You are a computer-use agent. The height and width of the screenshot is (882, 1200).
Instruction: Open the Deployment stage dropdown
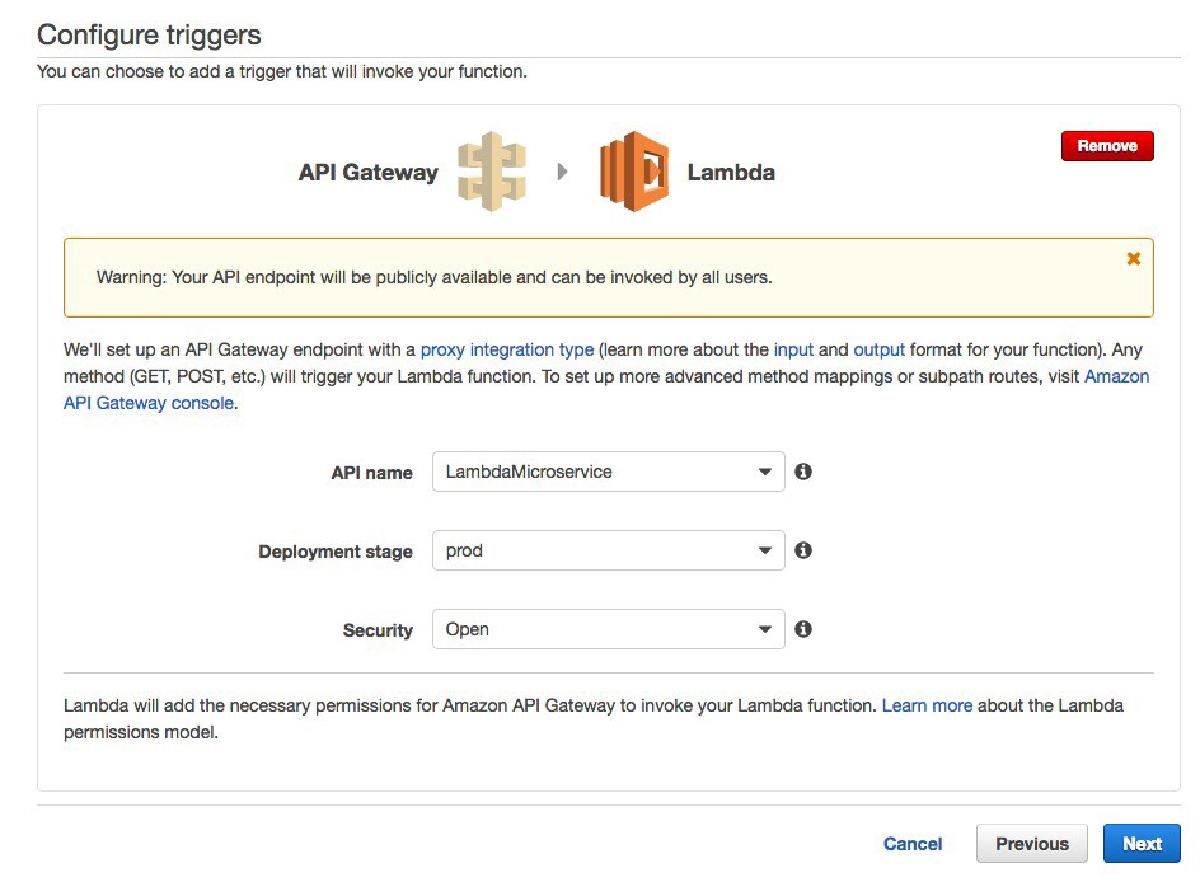tap(608, 550)
